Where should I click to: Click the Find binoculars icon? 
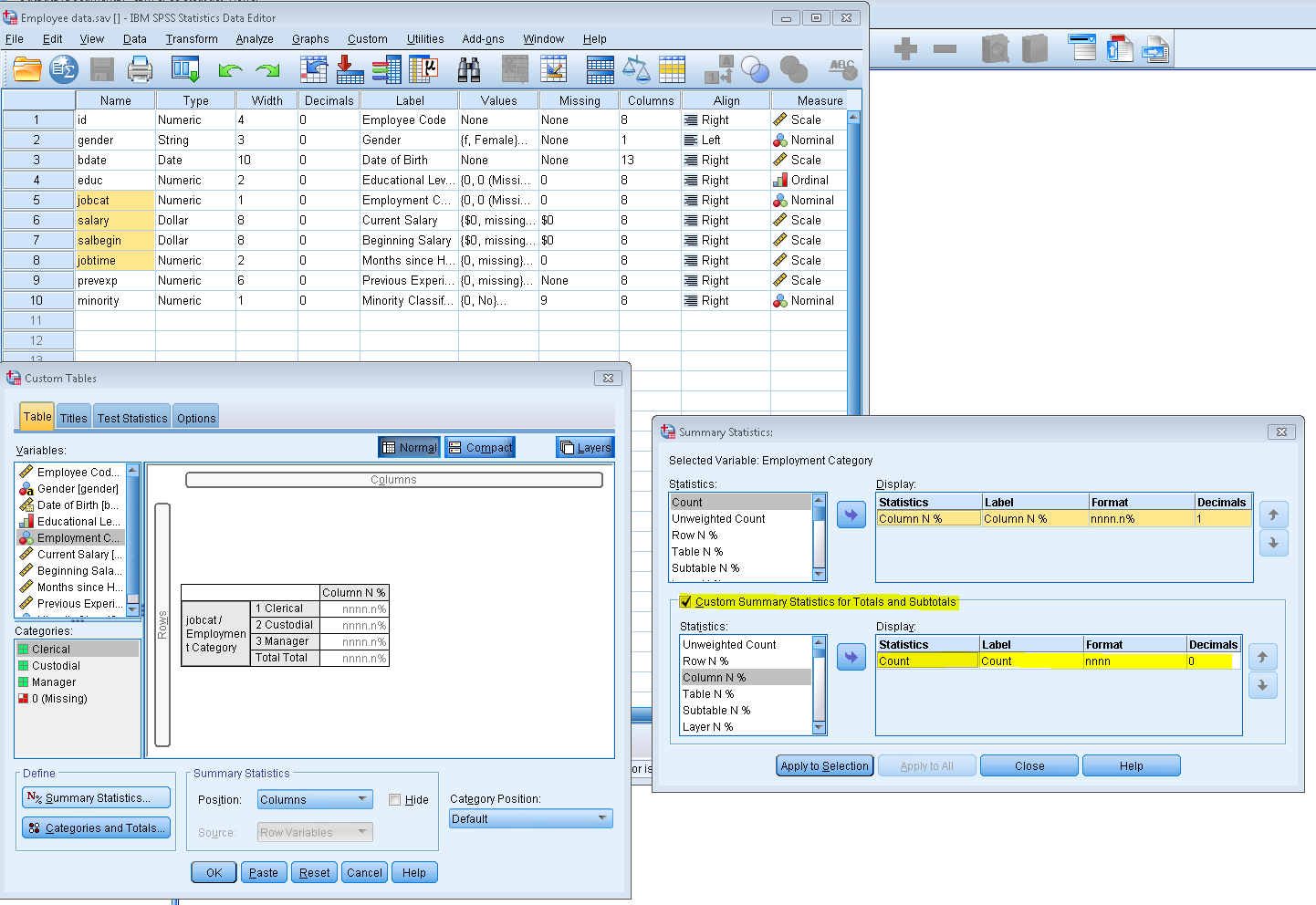click(x=469, y=69)
